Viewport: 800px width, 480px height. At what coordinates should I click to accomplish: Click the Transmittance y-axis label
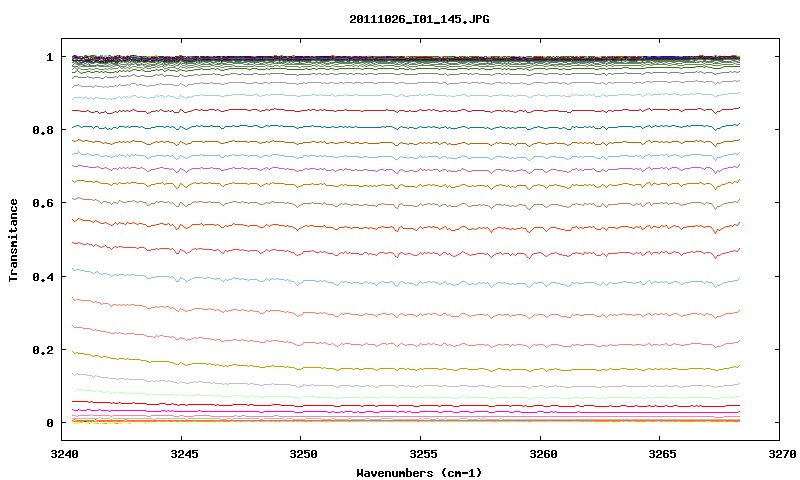pos(13,240)
